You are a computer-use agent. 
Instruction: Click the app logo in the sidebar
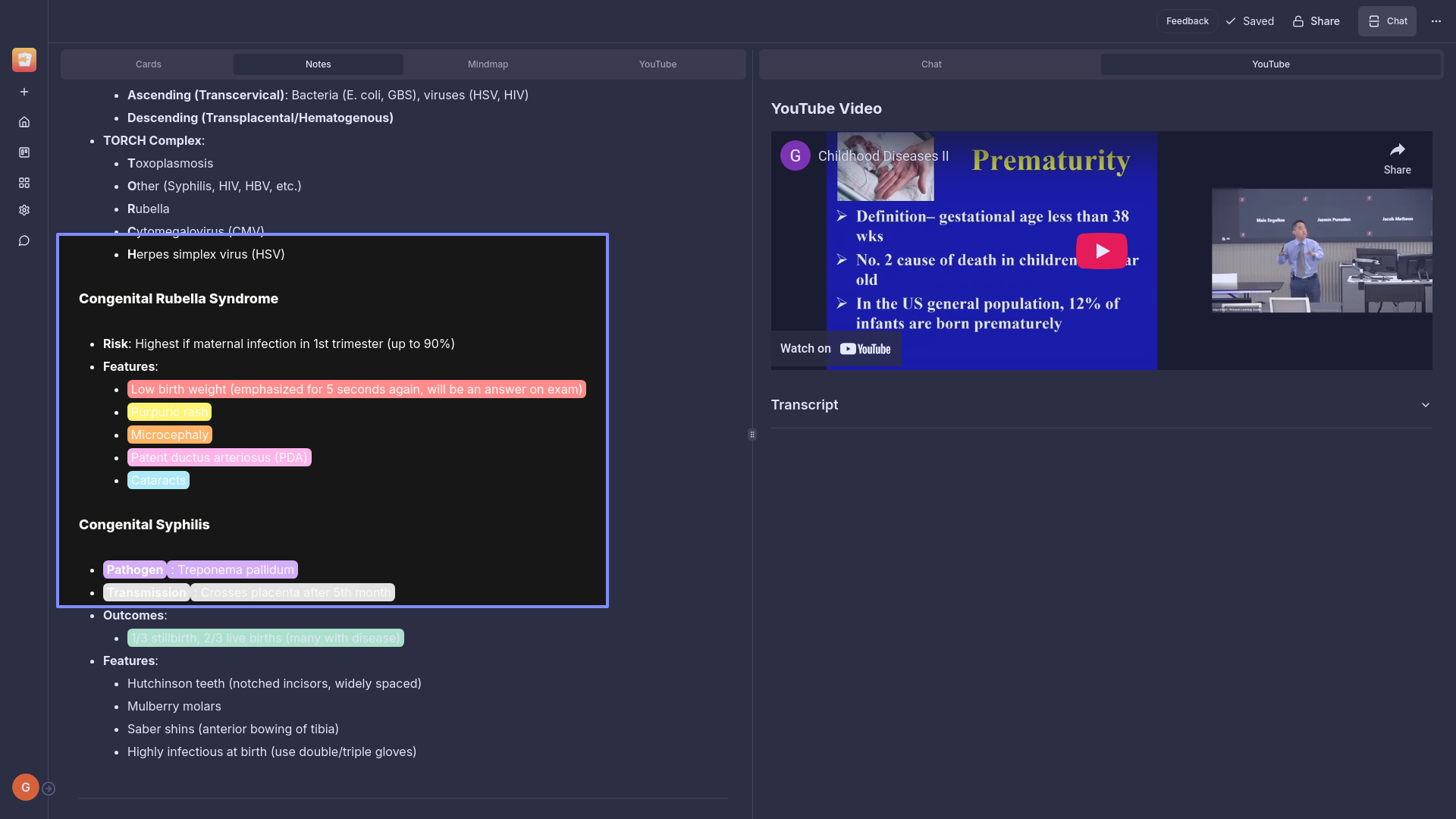click(x=24, y=60)
